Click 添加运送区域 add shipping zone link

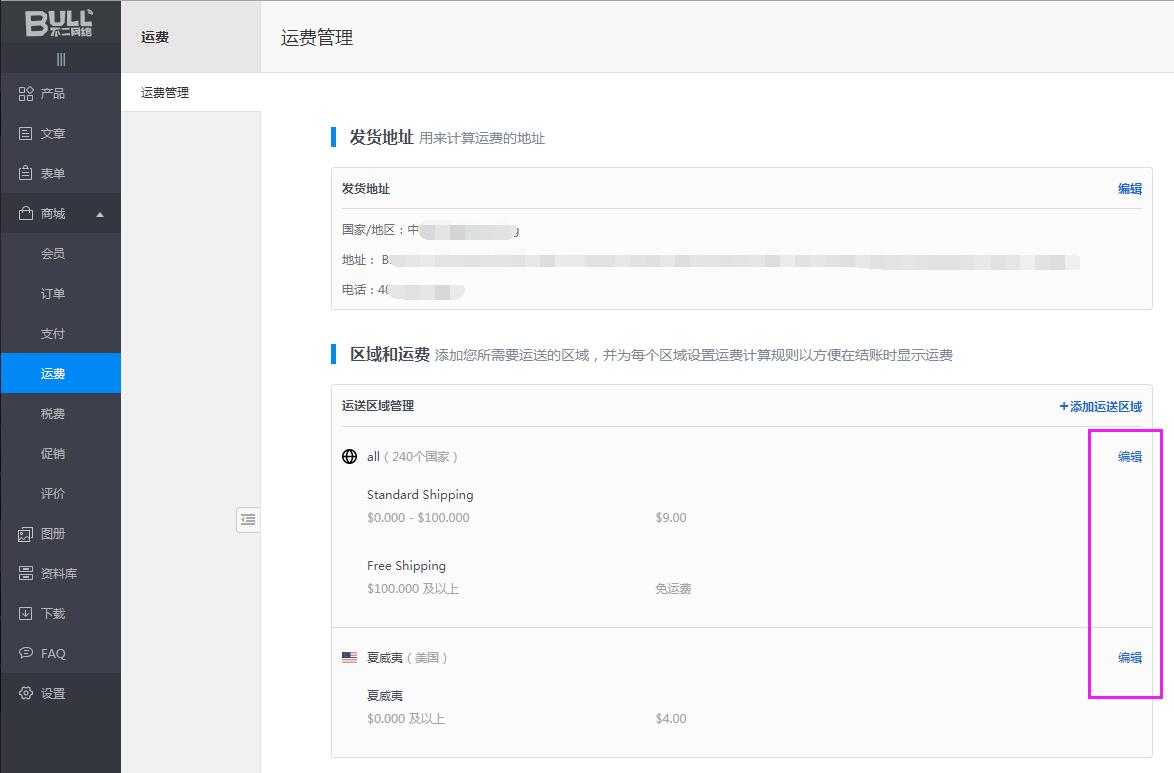pyautogui.click(x=1100, y=406)
